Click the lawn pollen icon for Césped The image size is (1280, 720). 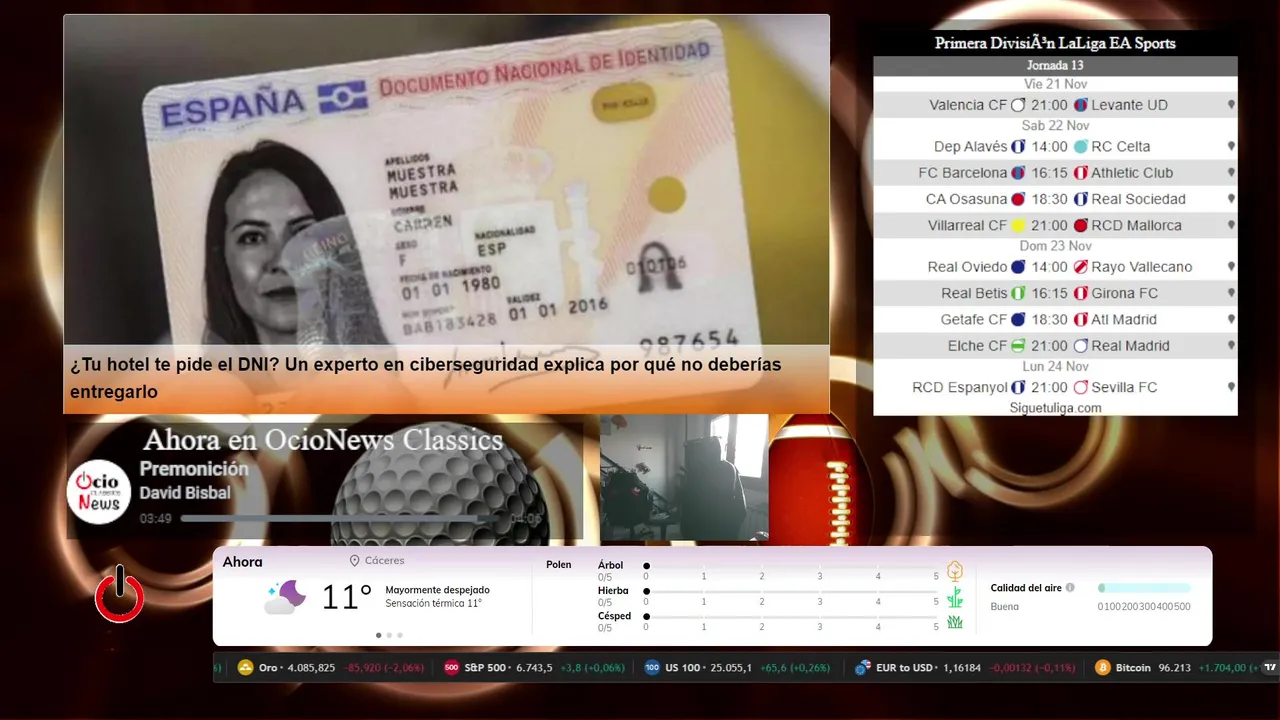(955, 622)
